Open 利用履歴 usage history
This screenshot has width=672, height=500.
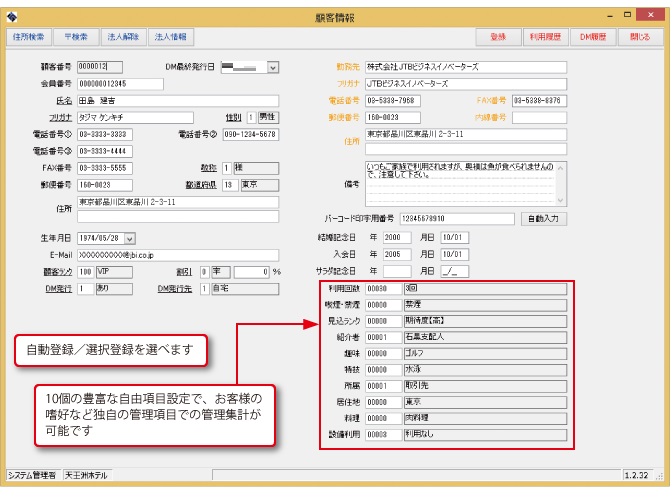pos(545,37)
